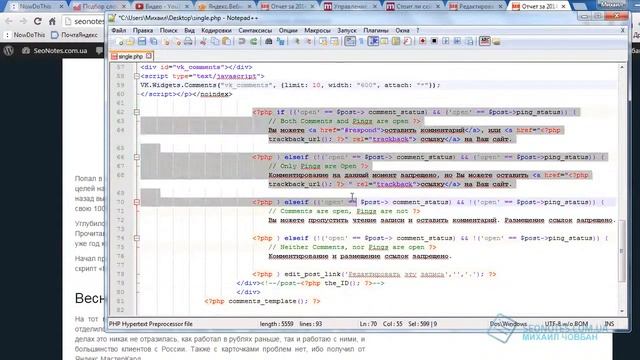Image resolution: width=640 pixels, height=360 pixels.
Task: Toggle INS insert mode in the status bar
Action: tap(609, 324)
